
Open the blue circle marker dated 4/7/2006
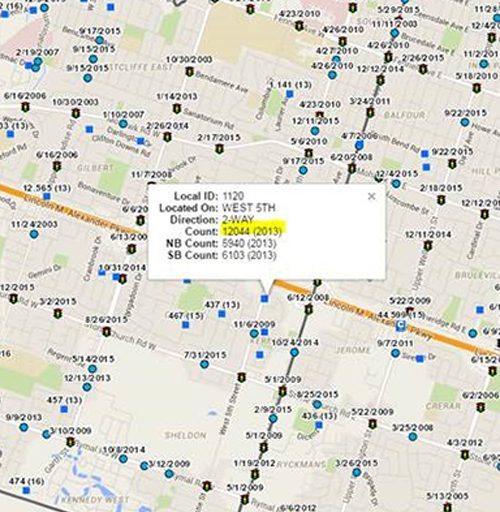(359, 145)
